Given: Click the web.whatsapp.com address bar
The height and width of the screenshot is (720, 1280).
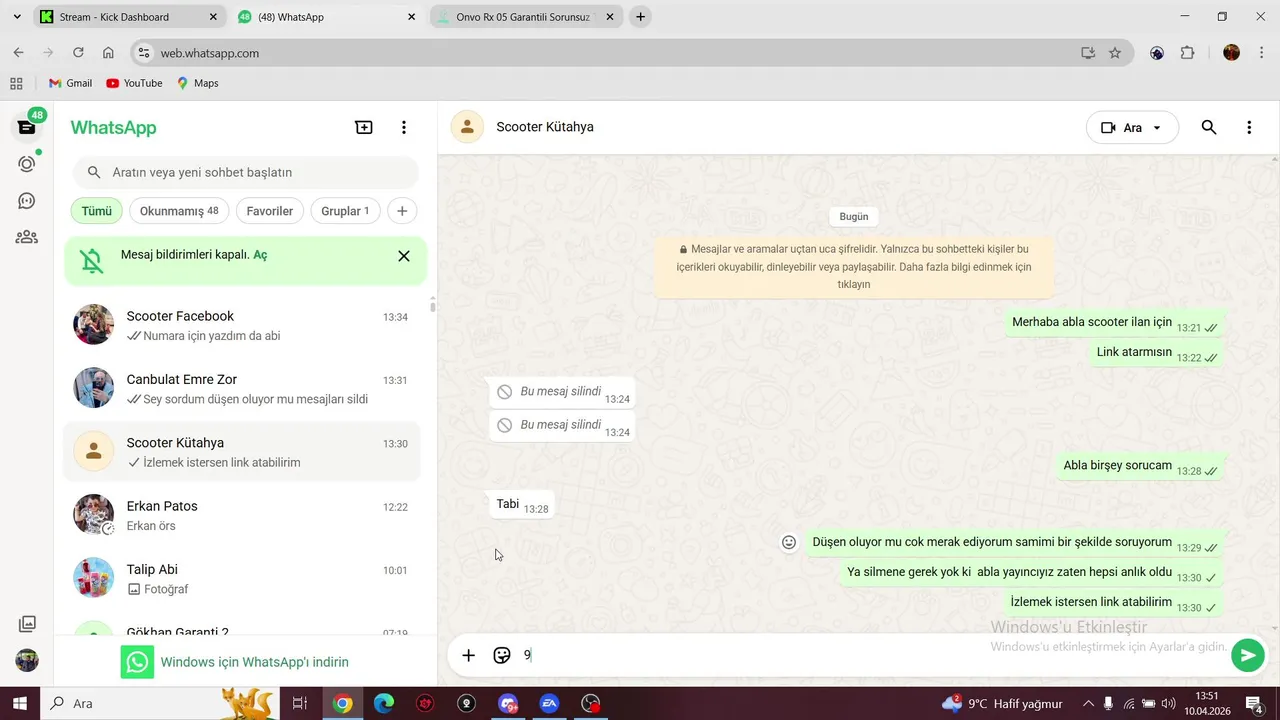Looking at the screenshot, I should point(610,53).
